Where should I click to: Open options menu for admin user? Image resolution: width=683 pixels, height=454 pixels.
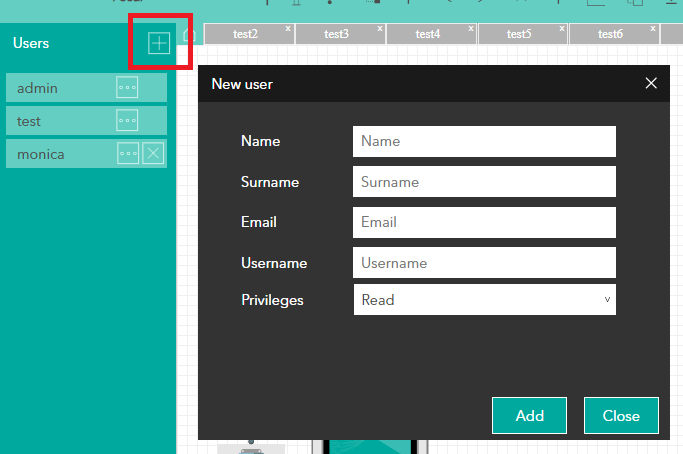tap(127, 88)
